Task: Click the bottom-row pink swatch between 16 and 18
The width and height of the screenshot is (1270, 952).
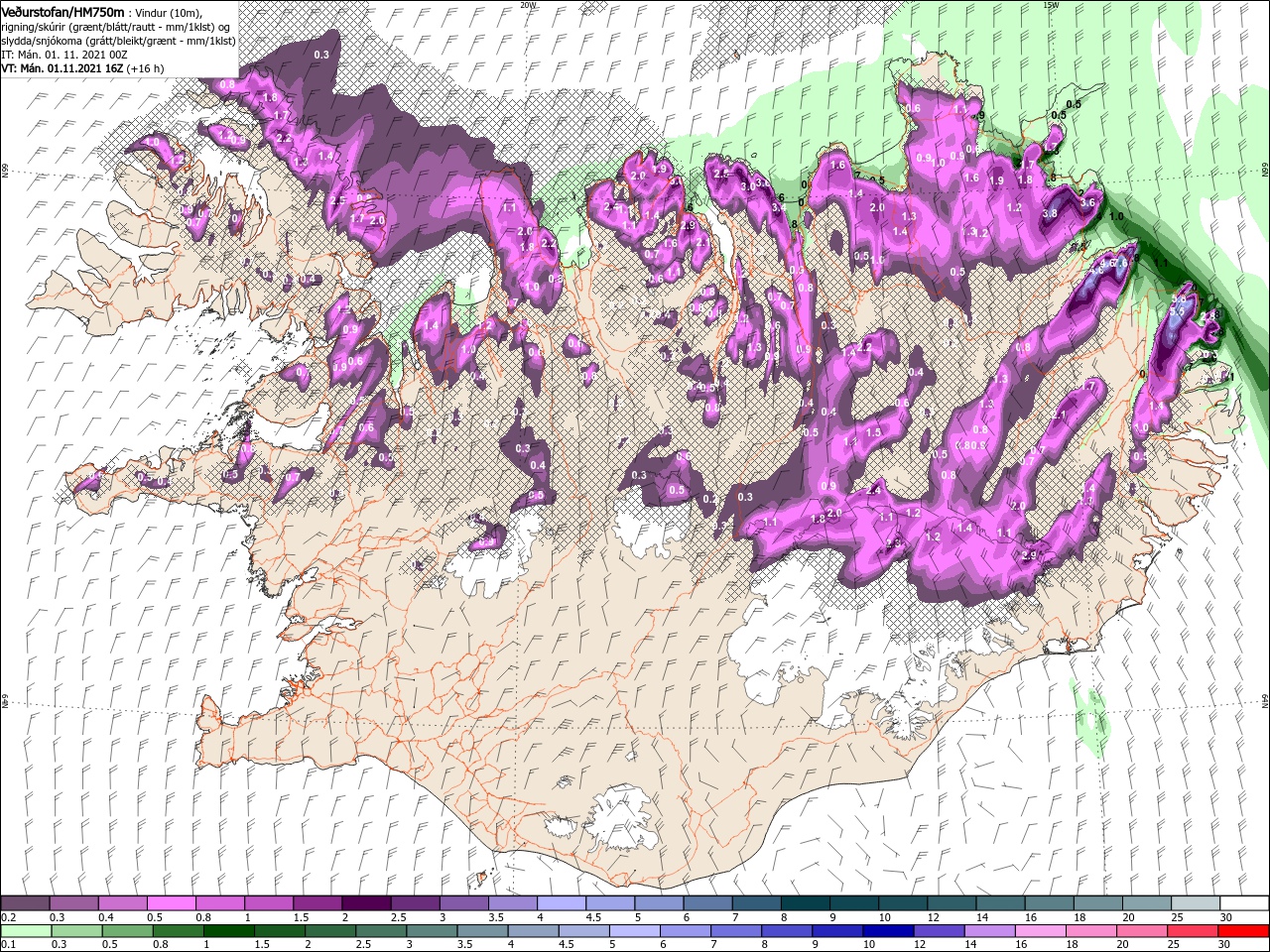Action: (1040, 931)
